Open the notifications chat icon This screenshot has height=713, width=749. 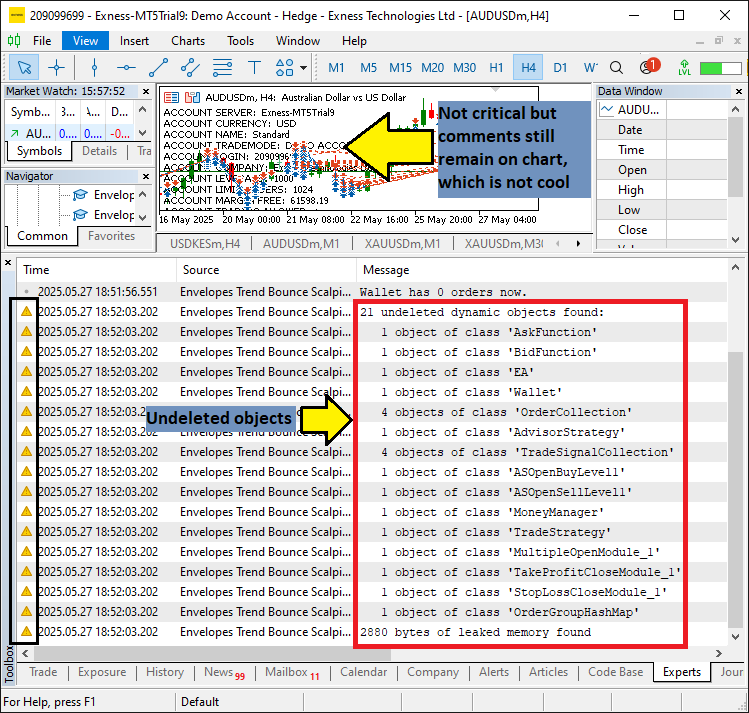pos(648,67)
